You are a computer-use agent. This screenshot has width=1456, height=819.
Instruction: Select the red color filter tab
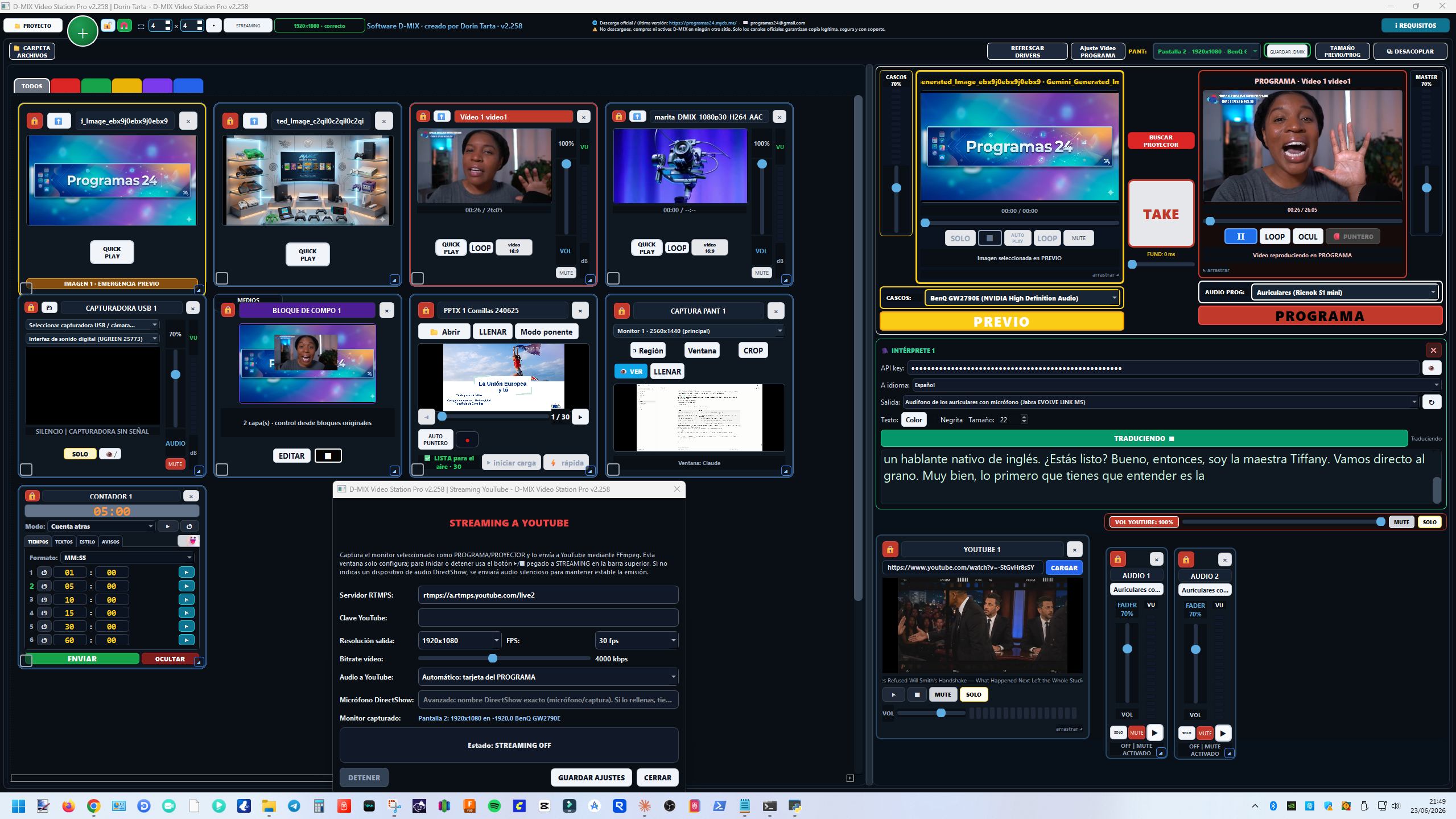[65, 86]
